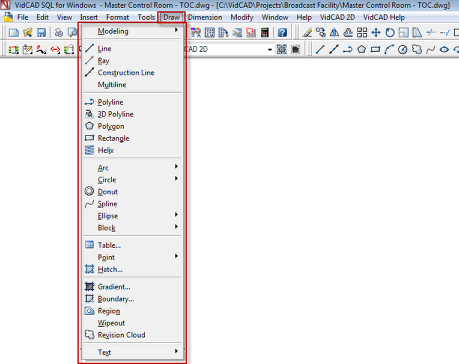Expand the Ellipse submenu

pyautogui.click(x=133, y=216)
